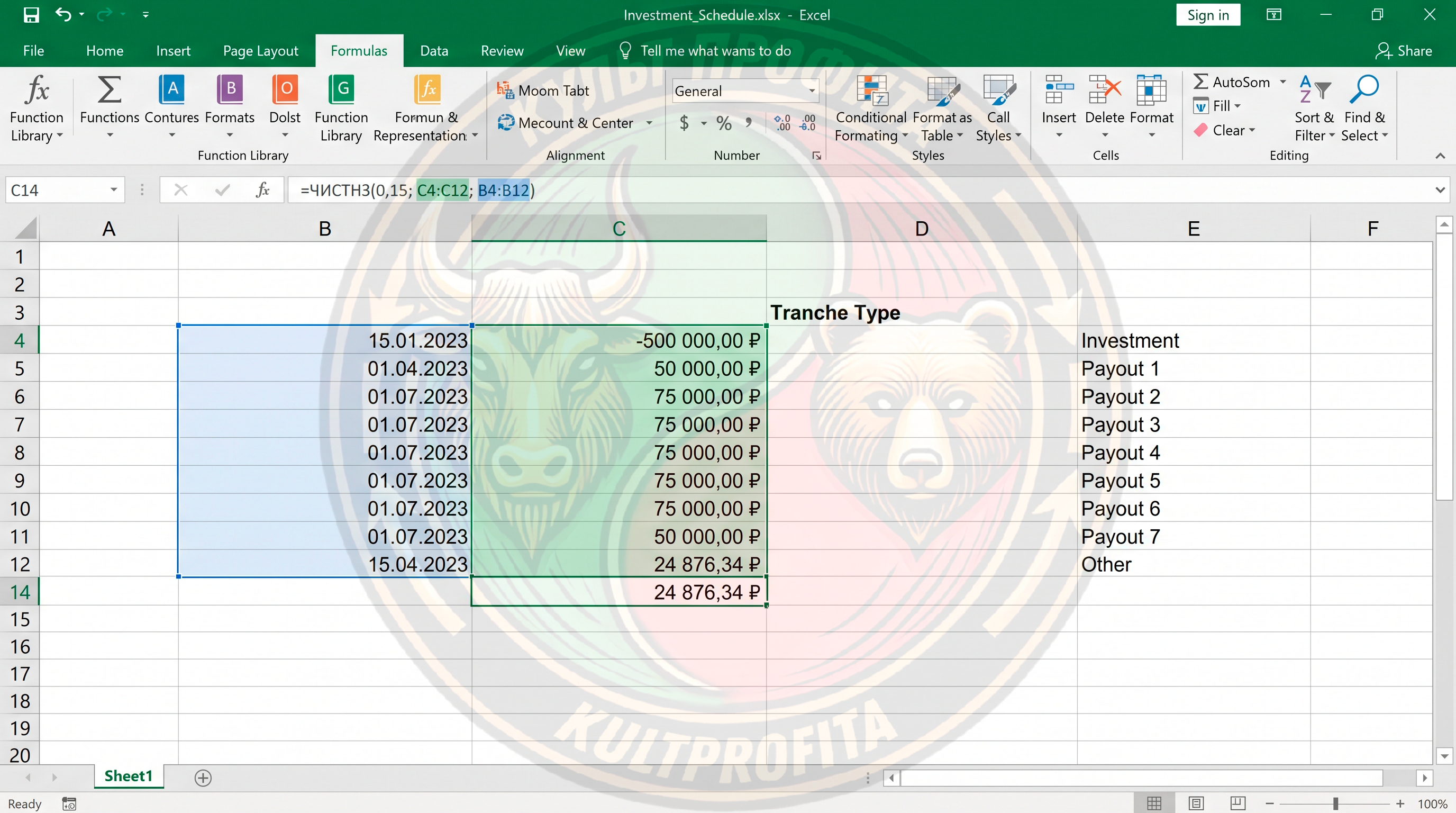The width and height of the screenshot is (1456, 813).
Task: Click the zoom slider handle
Action: click(x=1335, y=803)
